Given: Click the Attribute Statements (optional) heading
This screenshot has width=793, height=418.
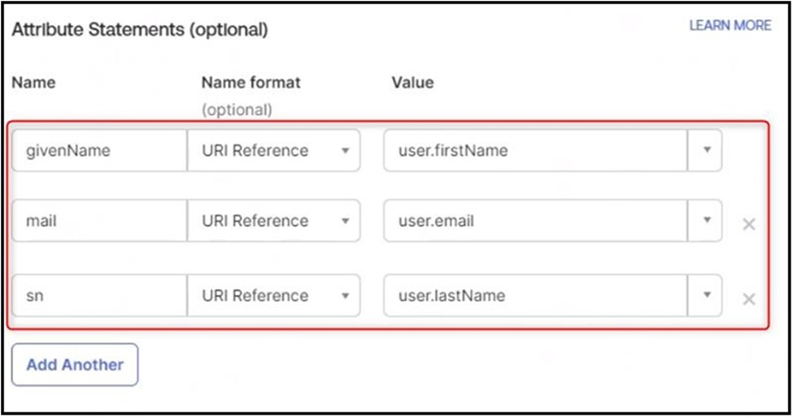Looking at the screenshot, I should click(139, 30).
